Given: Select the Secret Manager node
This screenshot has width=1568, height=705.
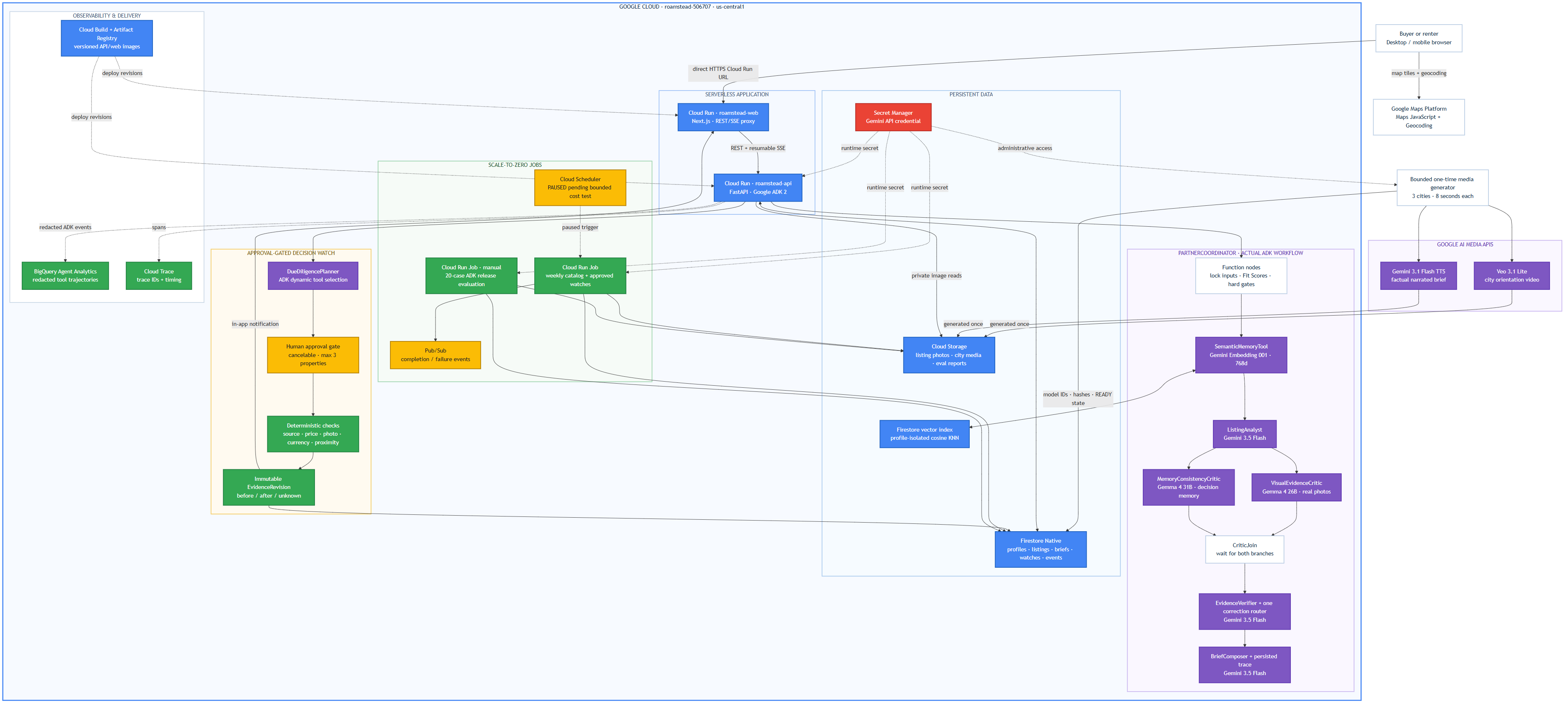Looking at the screenshot, I should tap(893, 117).
